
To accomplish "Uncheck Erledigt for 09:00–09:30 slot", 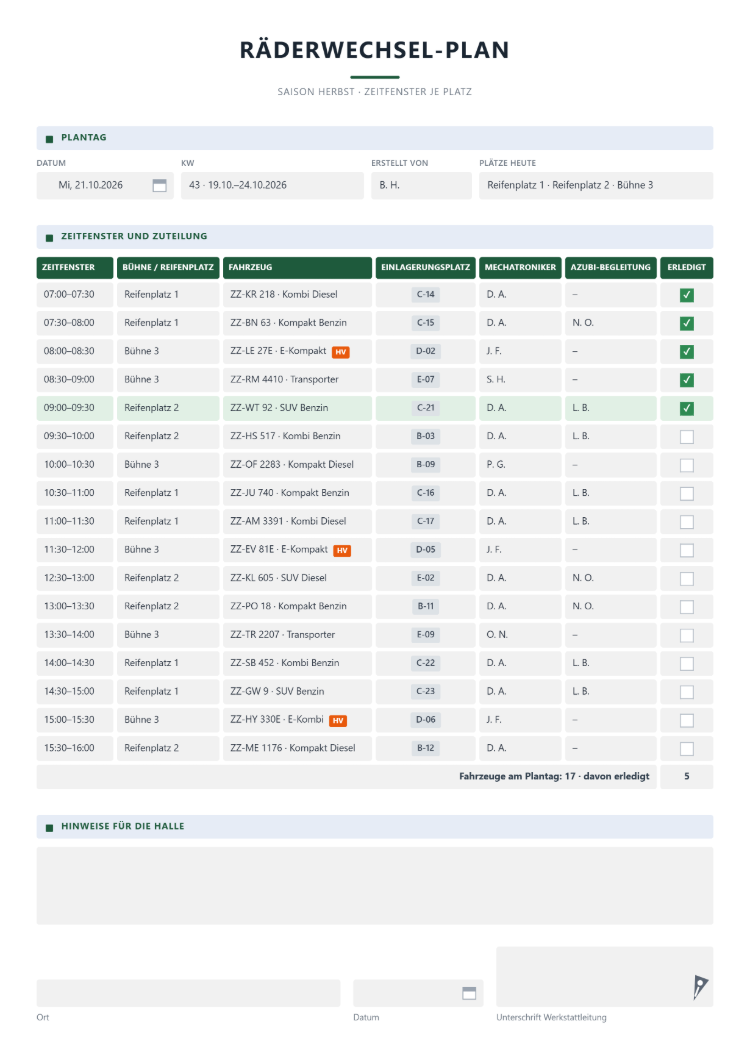I will 686,408.
